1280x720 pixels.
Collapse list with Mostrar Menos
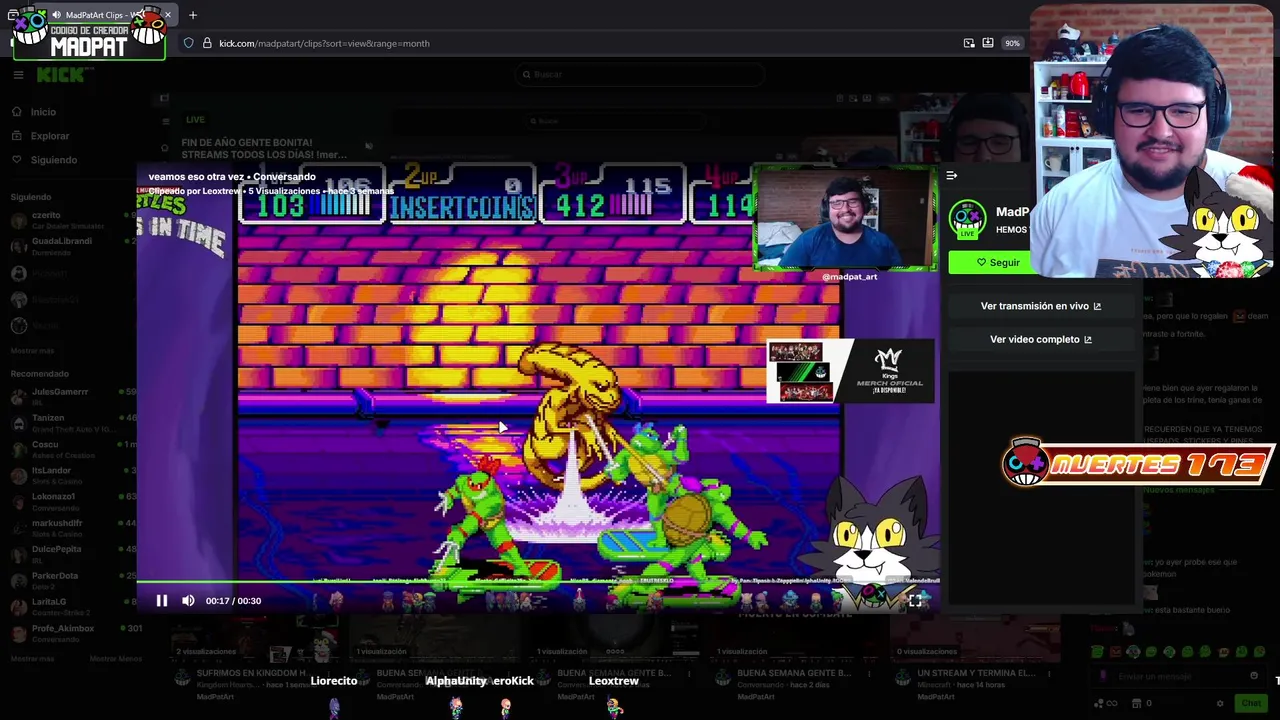116,659
